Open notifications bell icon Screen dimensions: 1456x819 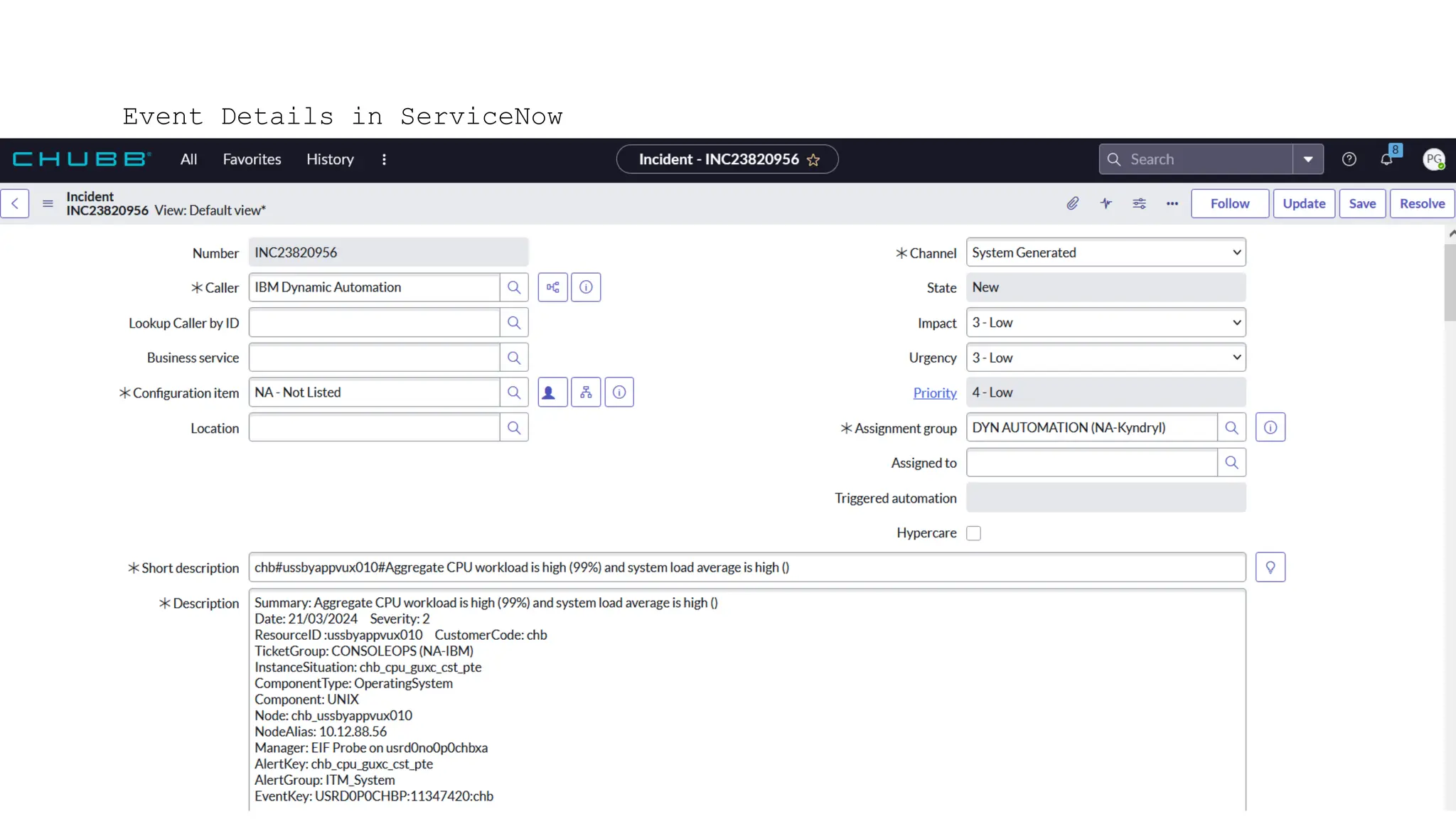pos(1386,159)
